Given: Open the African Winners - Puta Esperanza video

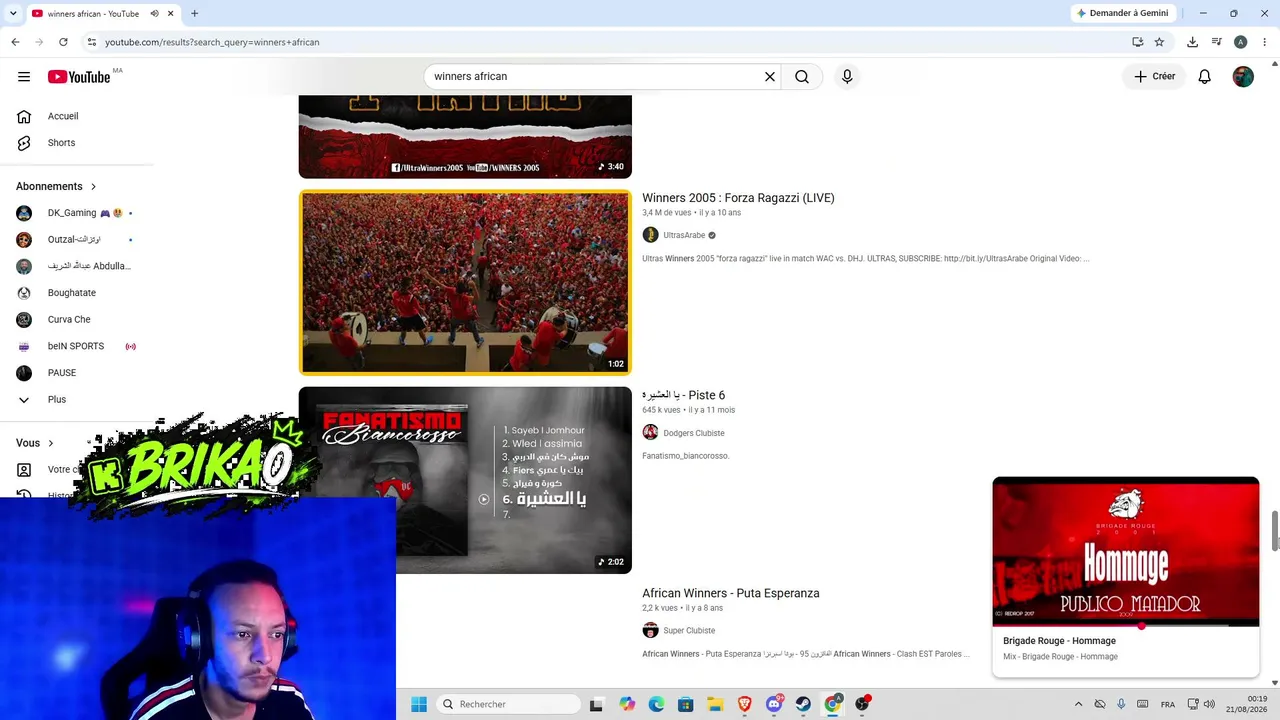Looking at the screenshot, I should 731,593.
